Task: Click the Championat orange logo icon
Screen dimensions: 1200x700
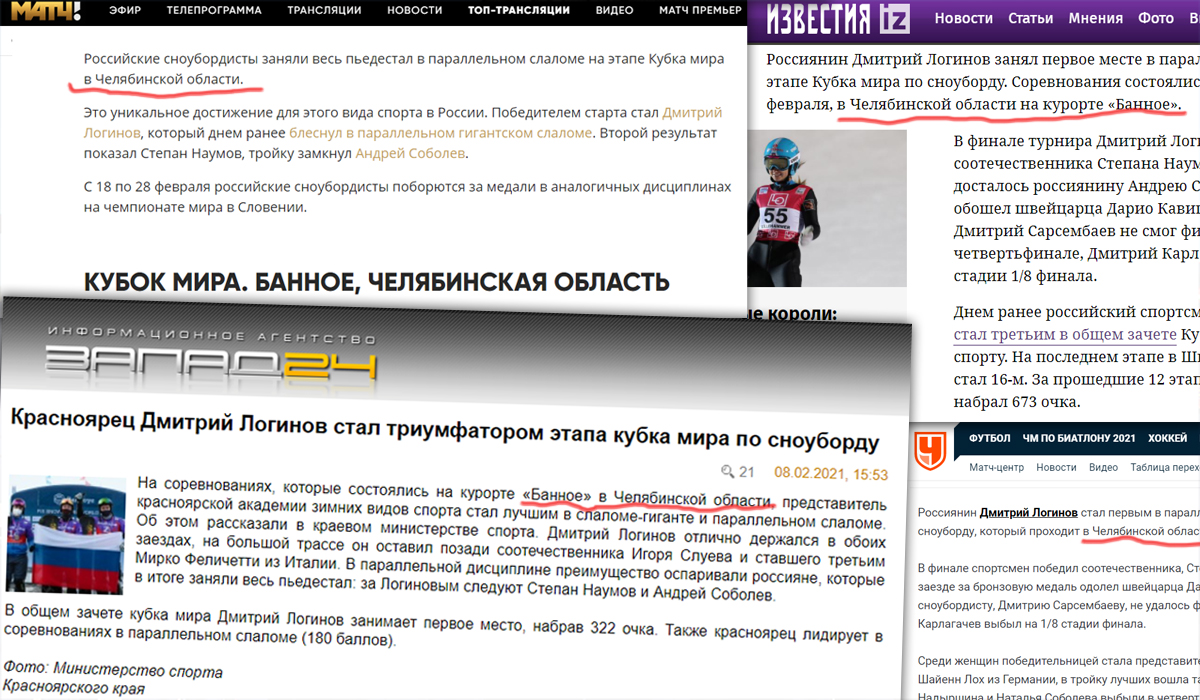Action: pyautogui.click(x=930, y=451)
